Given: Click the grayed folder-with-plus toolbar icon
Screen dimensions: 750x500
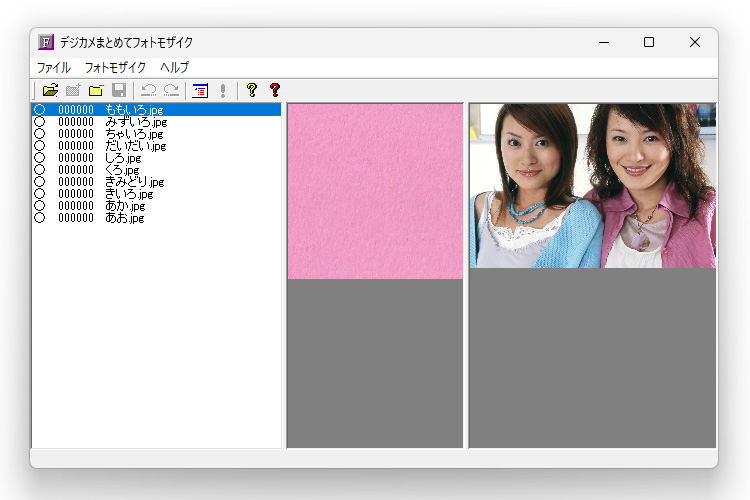Looking at the screenshot, I should coord(73,90).
